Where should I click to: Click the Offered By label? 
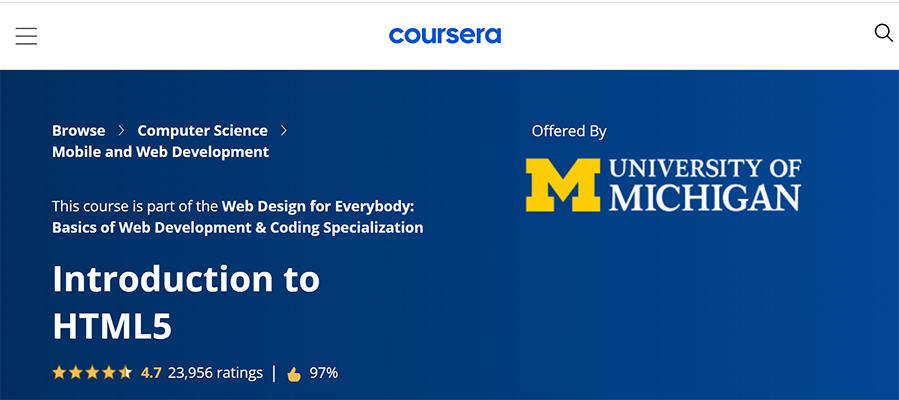pos(569,131)
